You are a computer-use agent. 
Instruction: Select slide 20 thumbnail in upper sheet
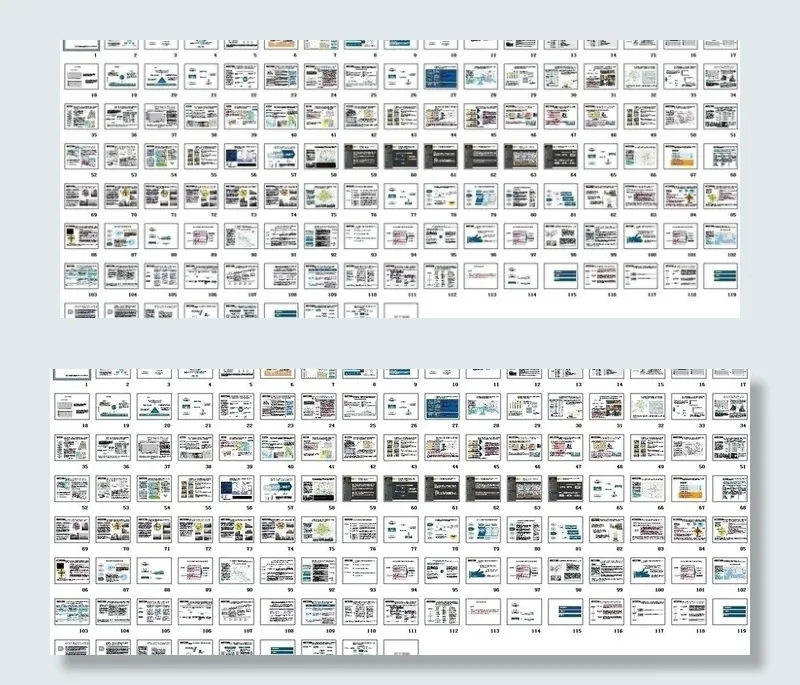pos(162,77)
